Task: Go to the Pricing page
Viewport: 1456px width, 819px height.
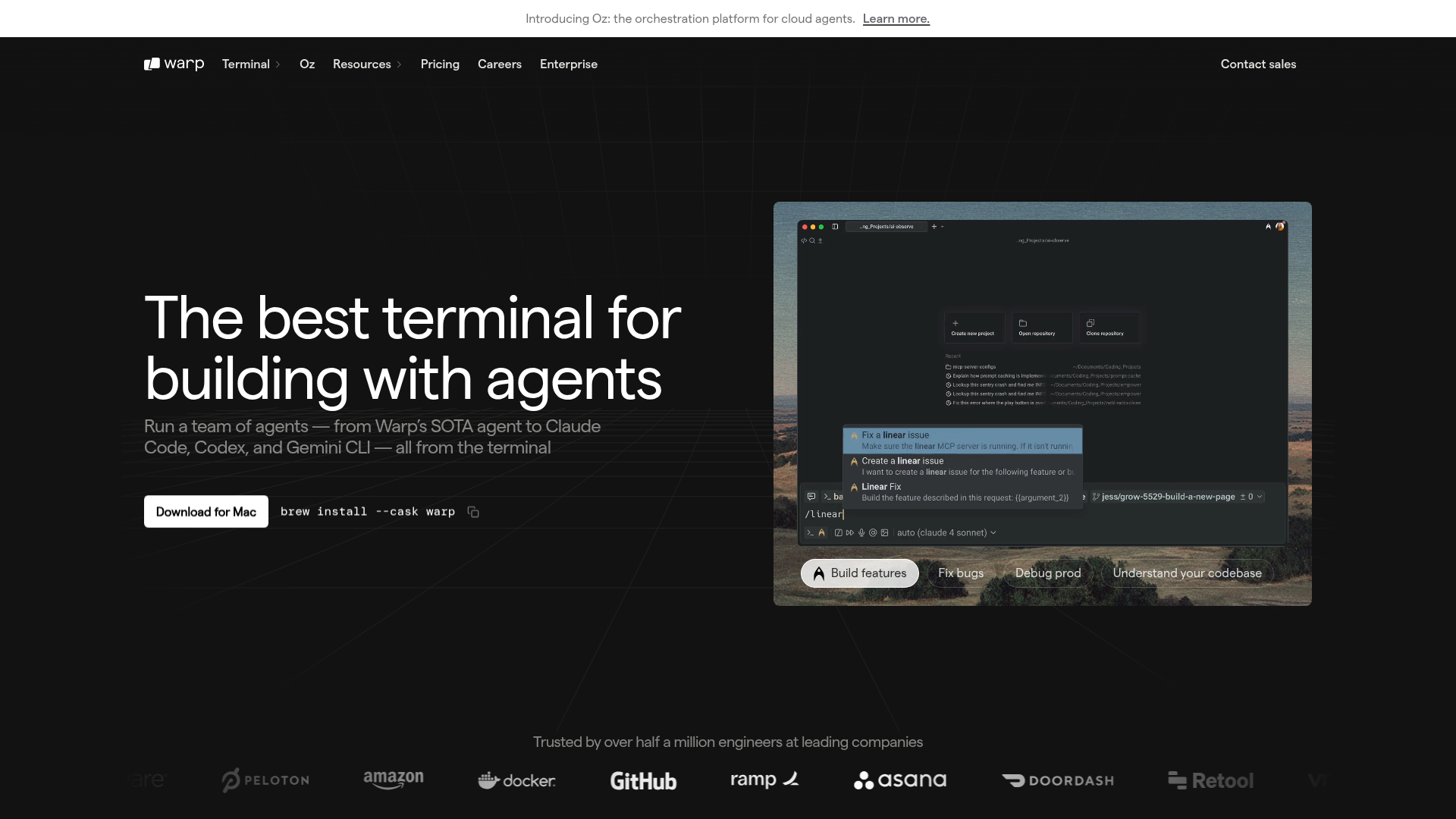Action: point(440,64)
